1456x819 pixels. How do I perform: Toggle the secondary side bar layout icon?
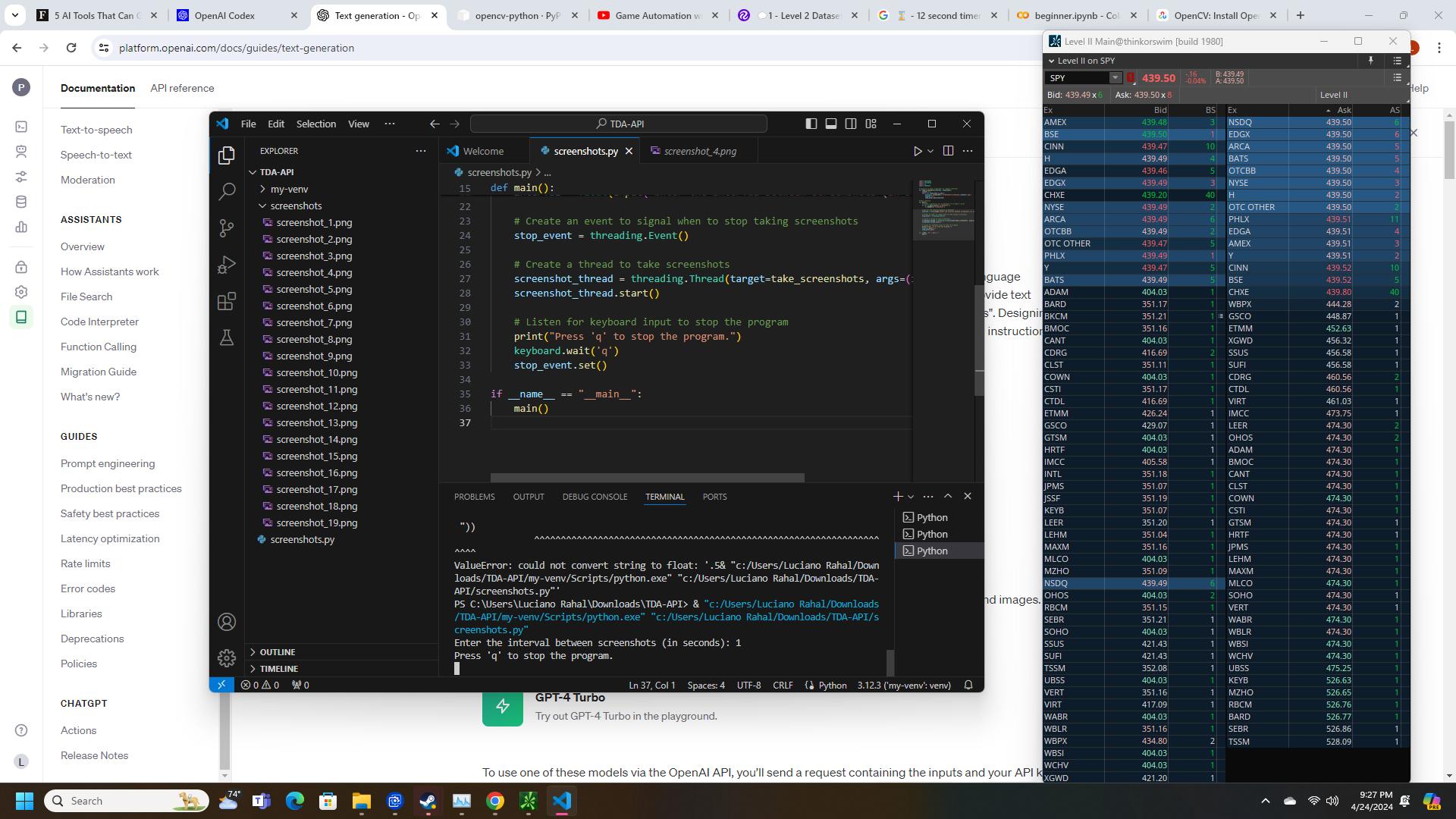coord(851,124)
